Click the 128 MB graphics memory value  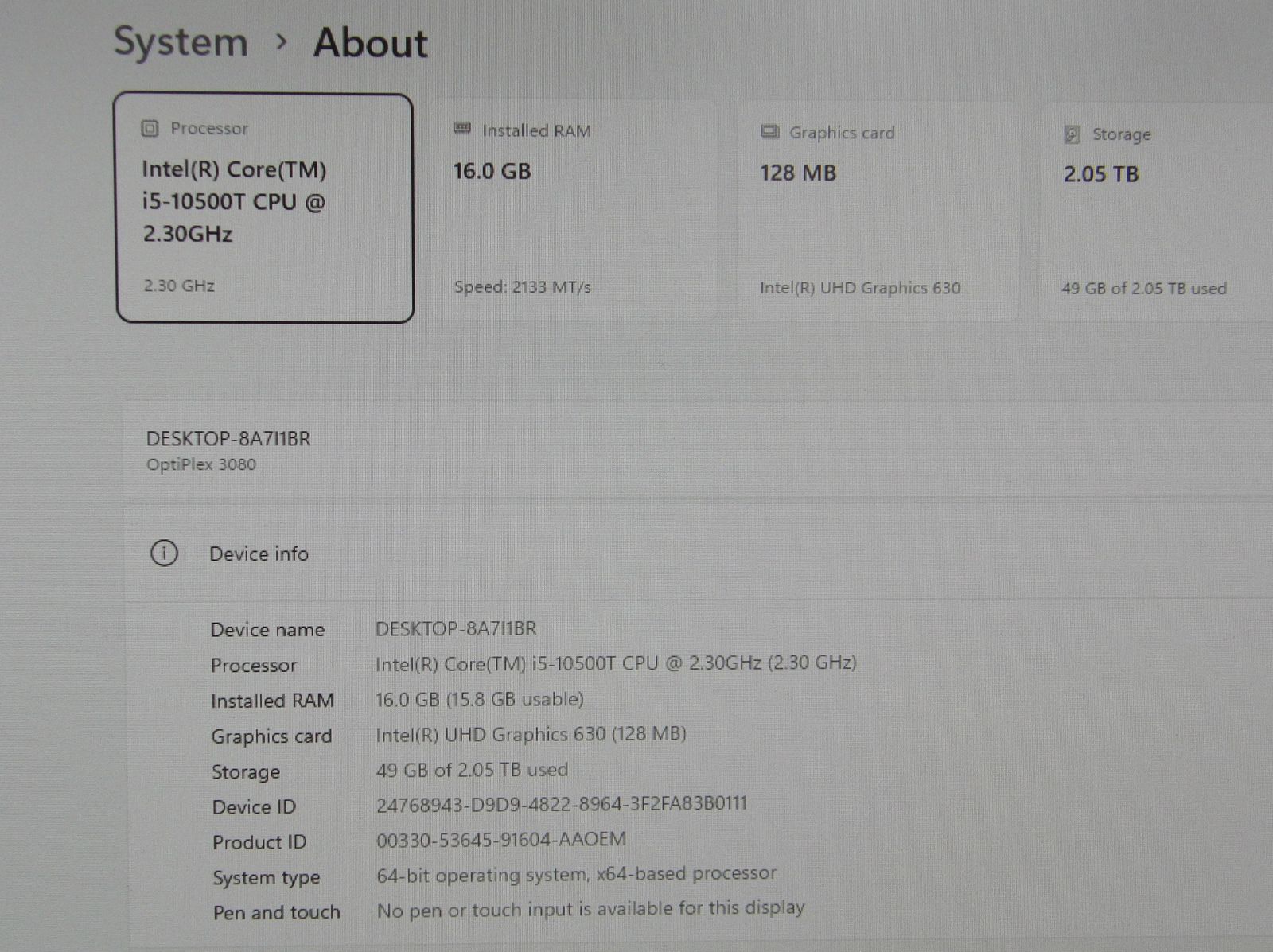(x=798, y=173)
